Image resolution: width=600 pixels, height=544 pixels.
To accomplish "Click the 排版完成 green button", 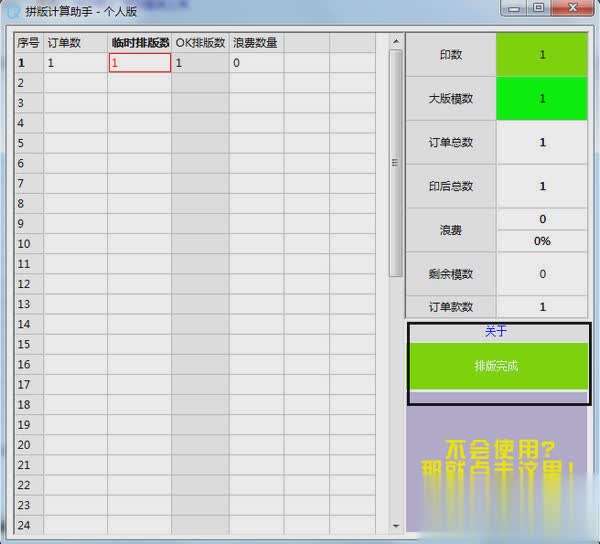I will (x=497, y=366).
